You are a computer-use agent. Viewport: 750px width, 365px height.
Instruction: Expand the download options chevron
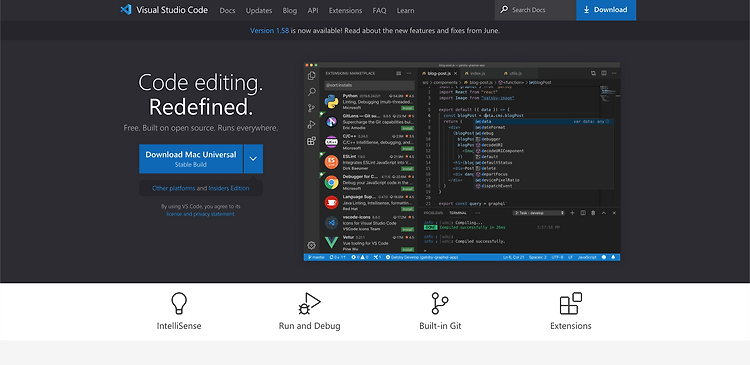pyautogui.click(x=254, y=158)
